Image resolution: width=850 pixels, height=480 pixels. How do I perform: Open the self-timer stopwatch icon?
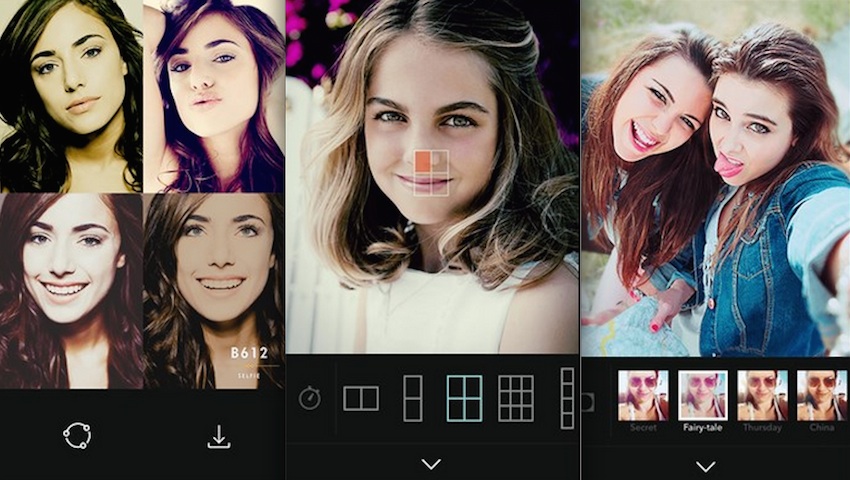pos(310,399)
